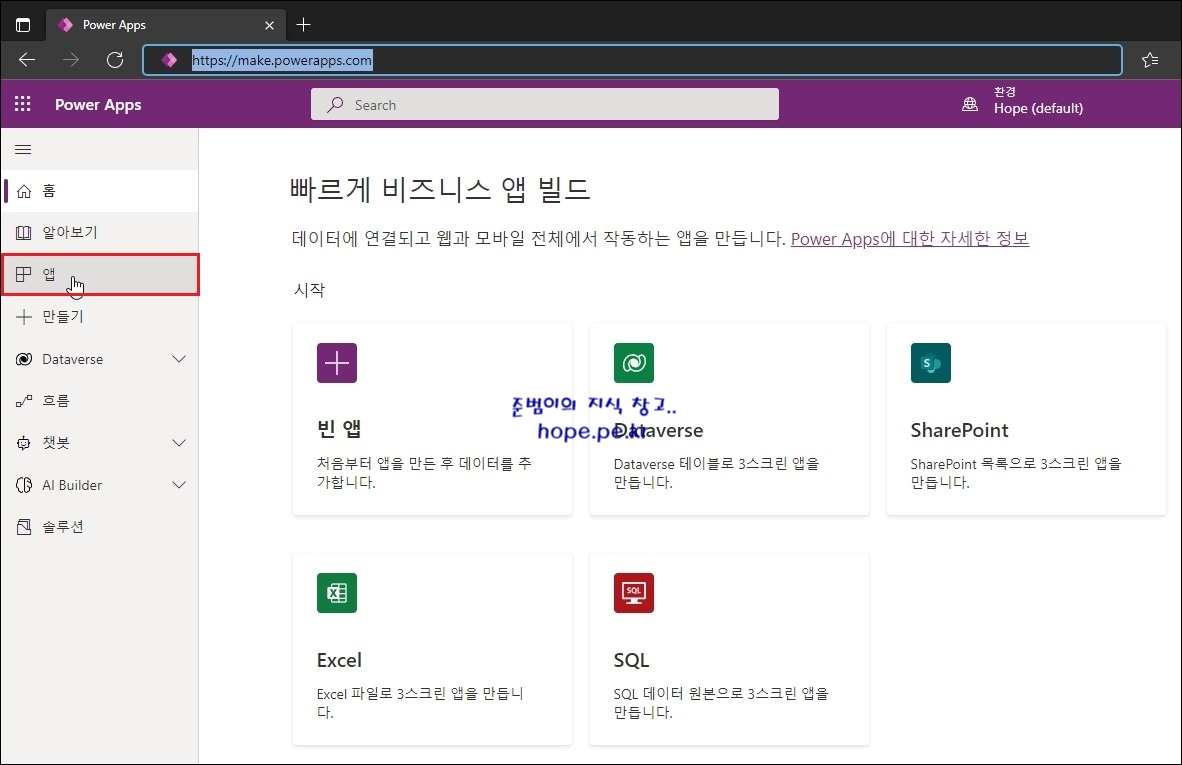
Task: Open 흐름 in the navigation
Action: tap(101, 401)
